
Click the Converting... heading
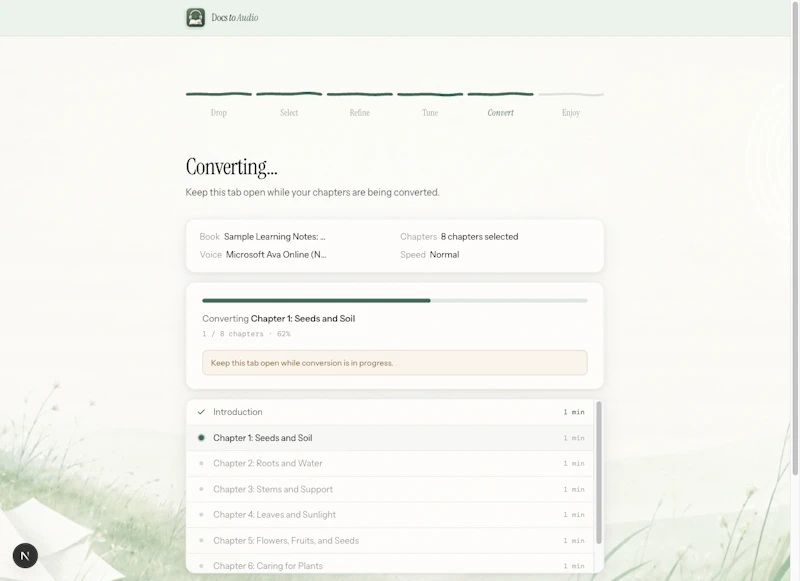232,167
